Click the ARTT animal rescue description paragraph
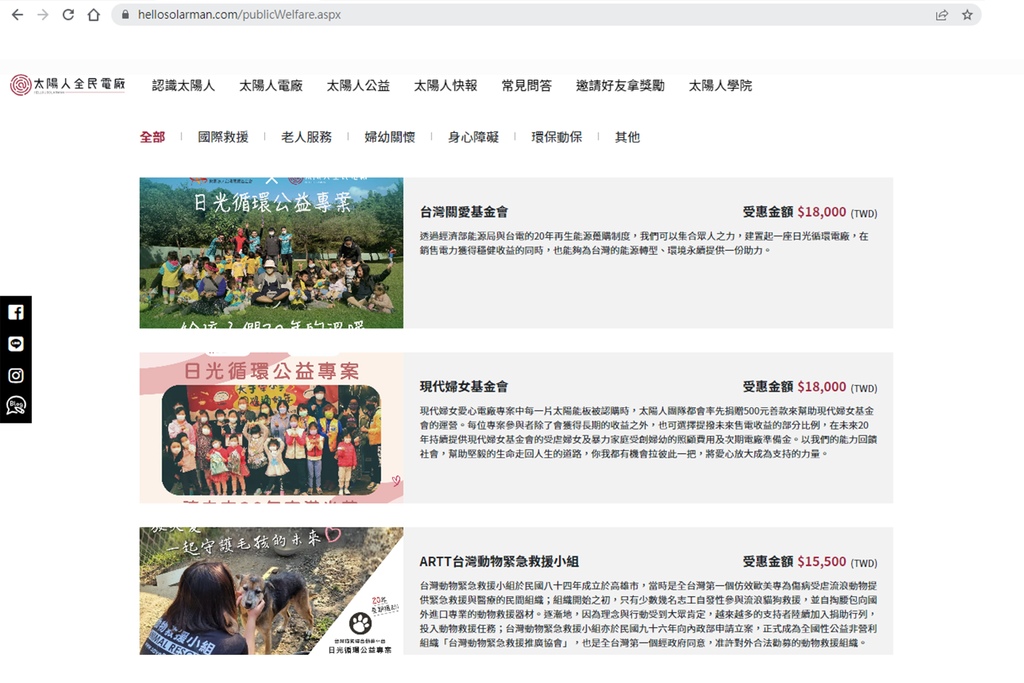Viewport: 1024px width, 683px height. pyautogui.click(x=648, y=614)
